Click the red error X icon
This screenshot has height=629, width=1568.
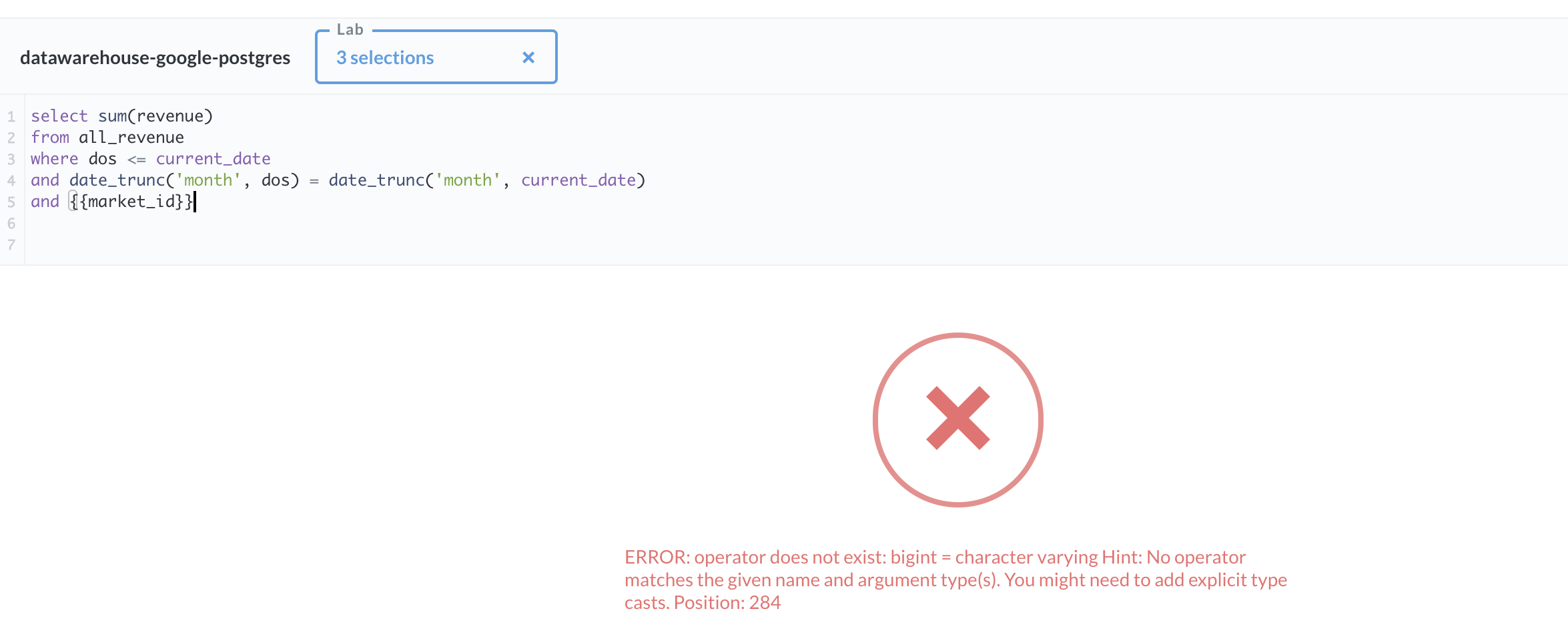click(x=957, y=417)
